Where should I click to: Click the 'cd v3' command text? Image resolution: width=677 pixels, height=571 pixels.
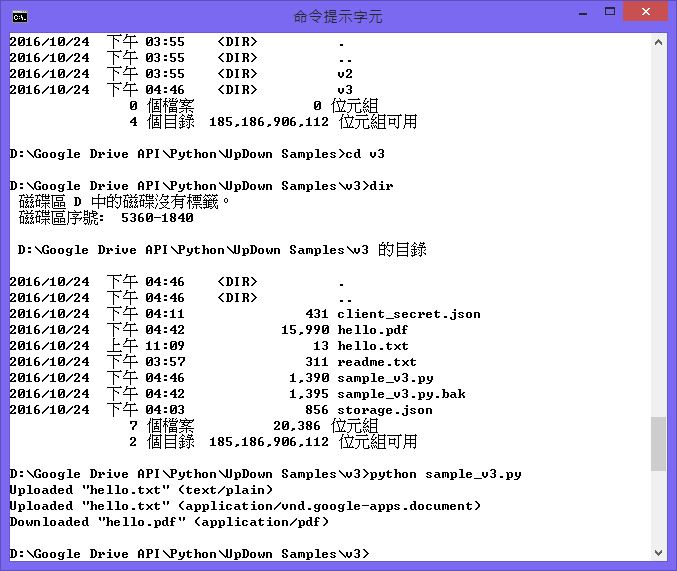point(365,154)
